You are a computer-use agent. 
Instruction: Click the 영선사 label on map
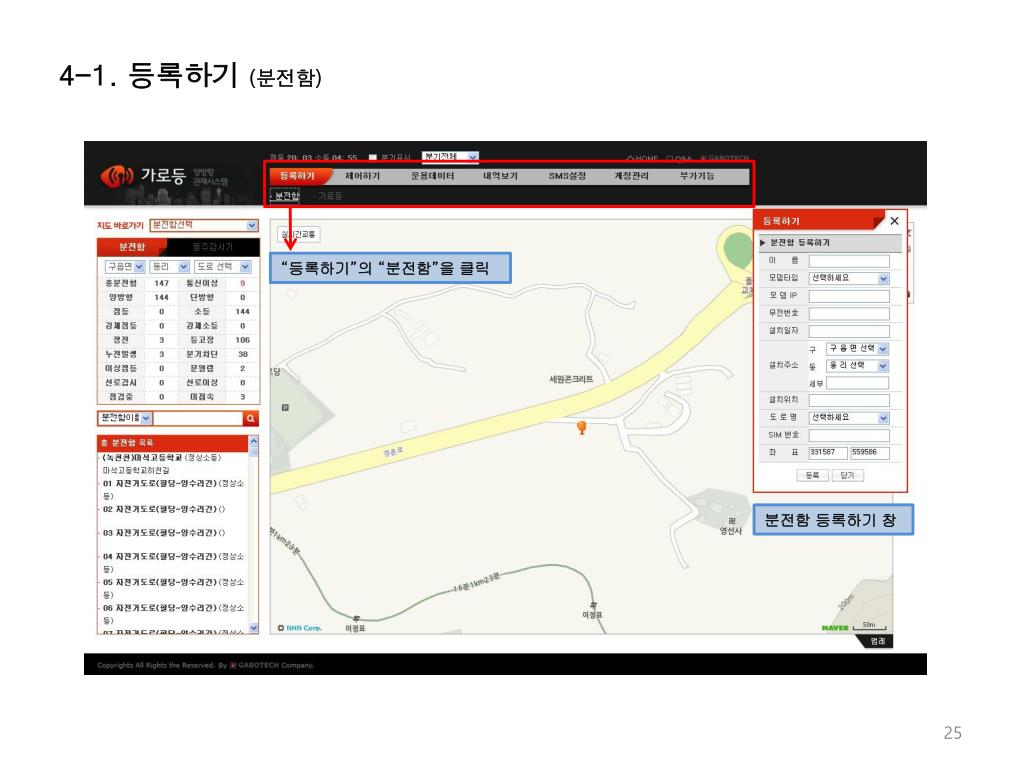(x=731, y=532)
